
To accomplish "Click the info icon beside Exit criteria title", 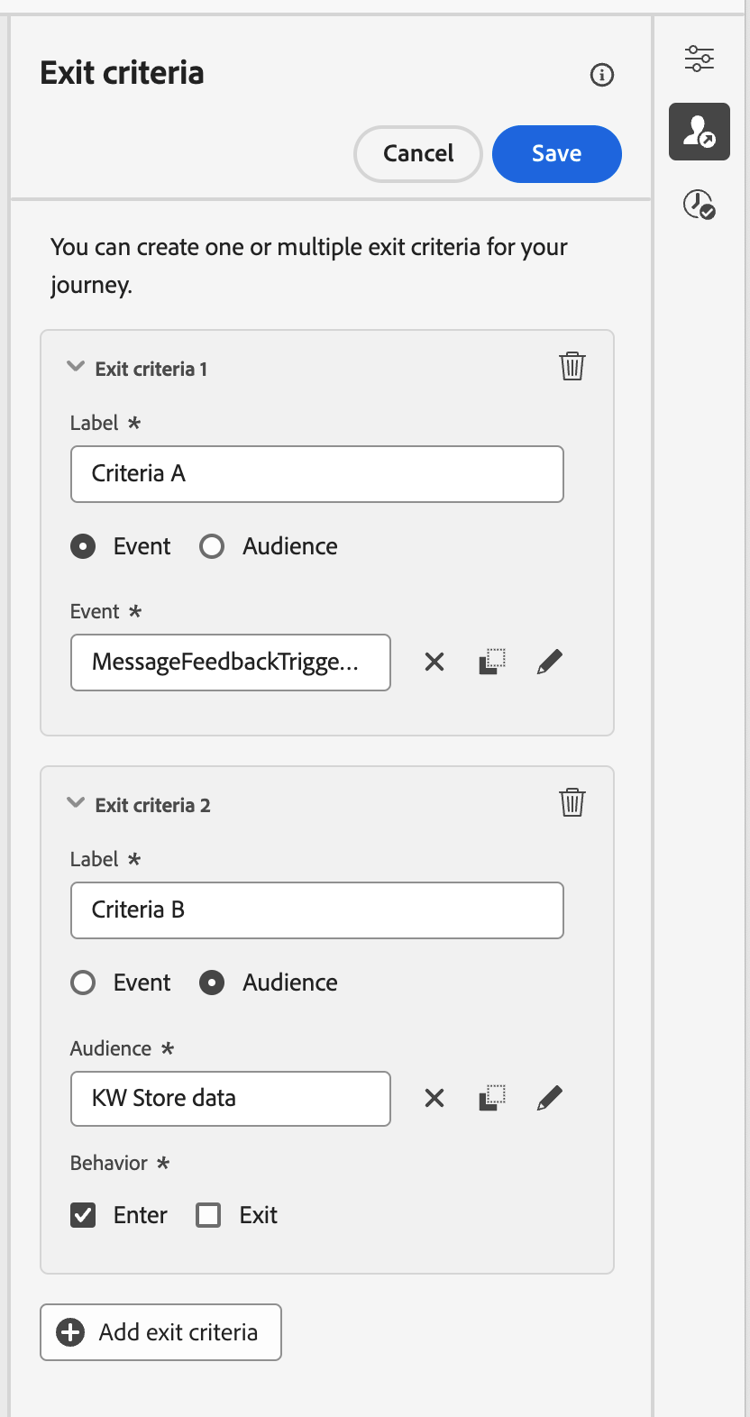I will [x=602, y=75].
